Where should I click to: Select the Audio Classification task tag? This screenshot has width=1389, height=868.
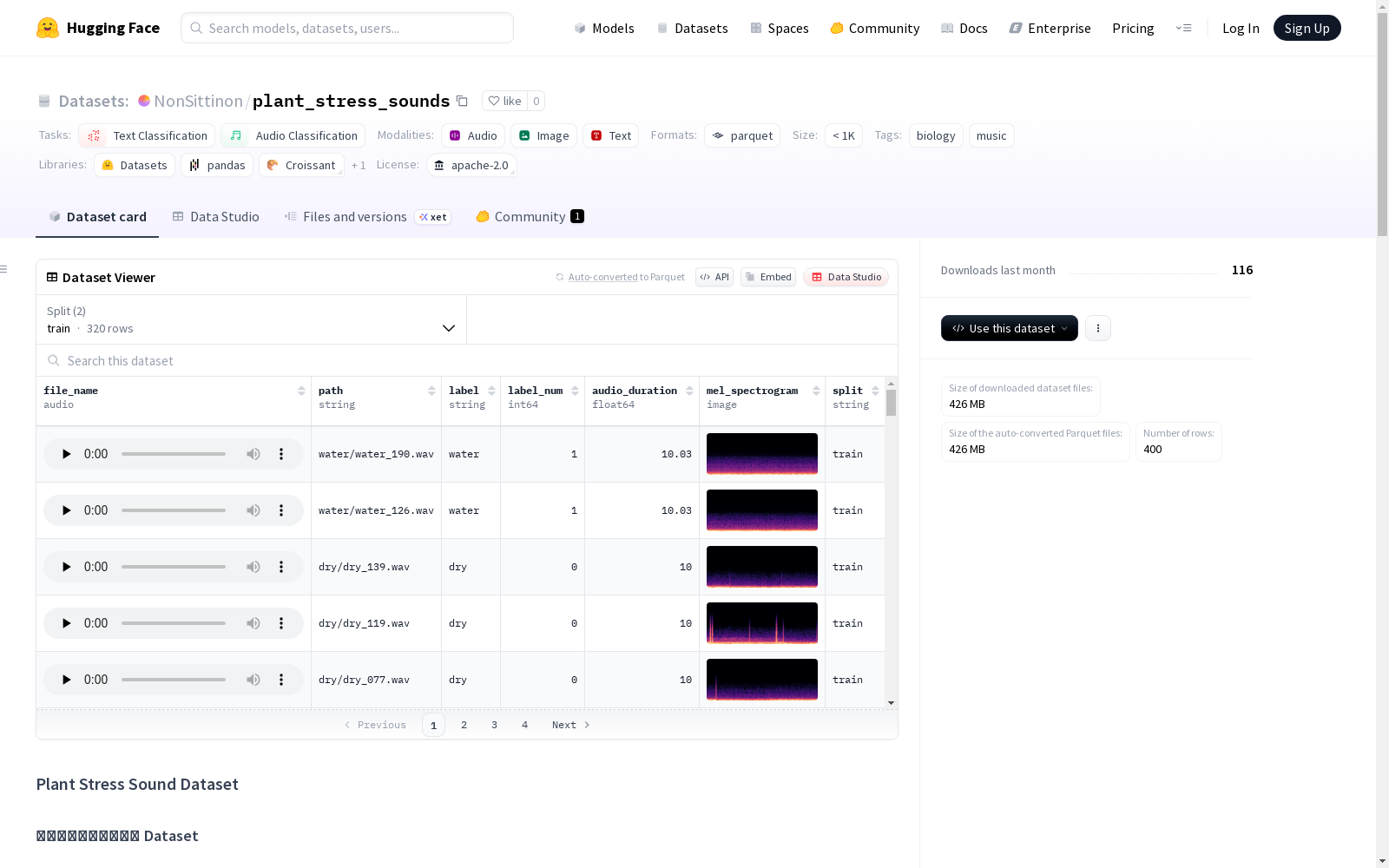(x=293, y=135)
